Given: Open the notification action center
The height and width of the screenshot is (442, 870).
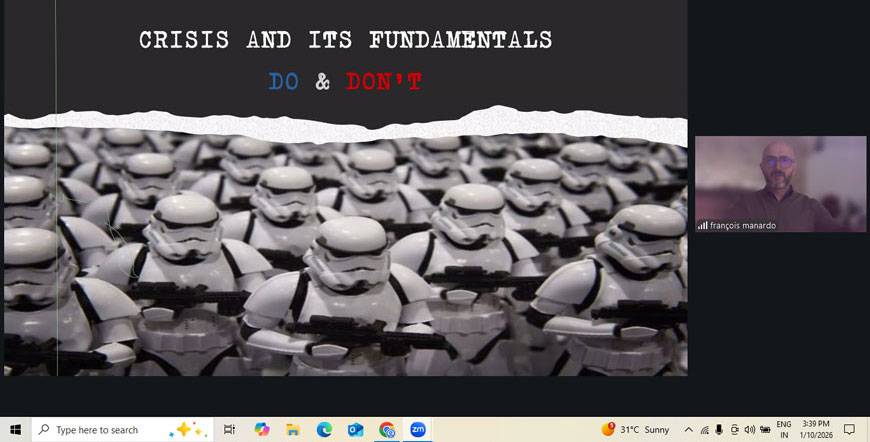Looking at the screenshot, I should coord(849,429).
